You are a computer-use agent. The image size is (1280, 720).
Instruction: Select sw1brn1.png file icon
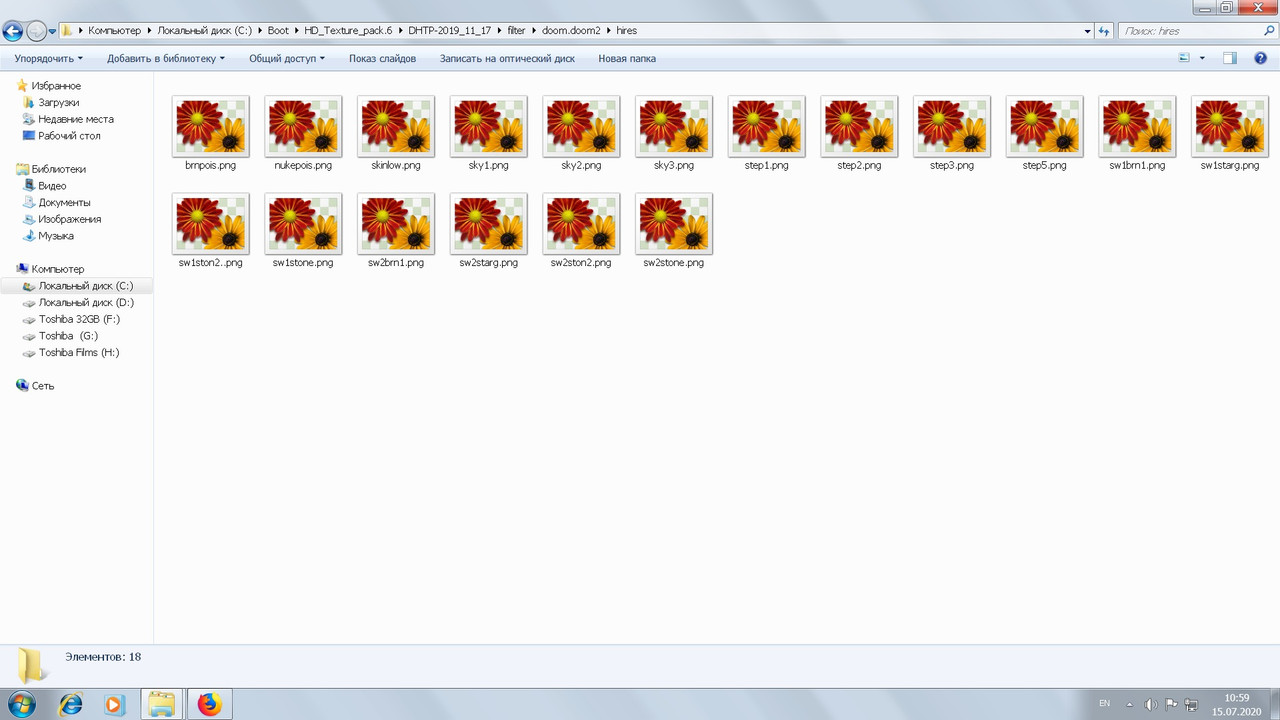(1137, 126)
